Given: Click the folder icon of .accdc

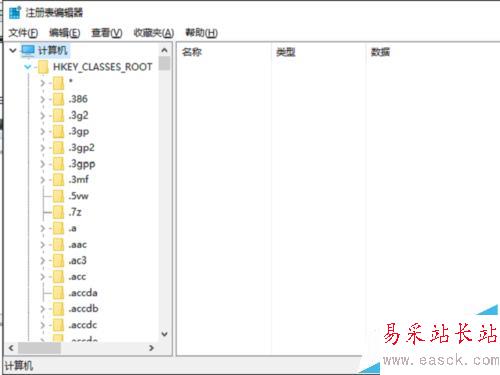Looking at the screenshot, I should [59, 325].
